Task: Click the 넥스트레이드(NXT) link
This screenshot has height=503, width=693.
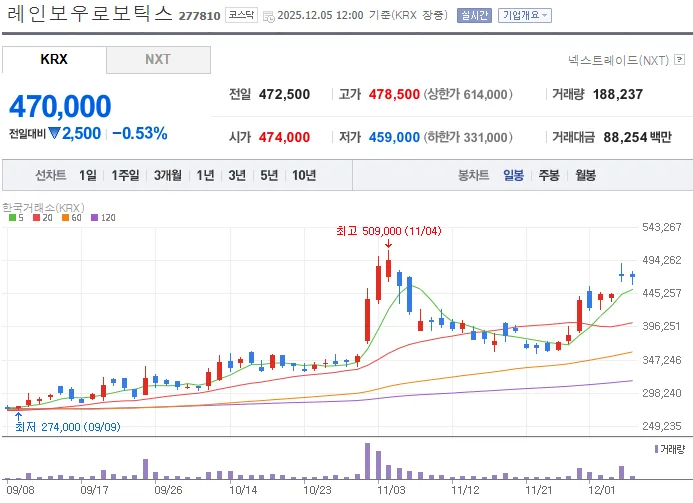Action: click(x=618, y=60)
